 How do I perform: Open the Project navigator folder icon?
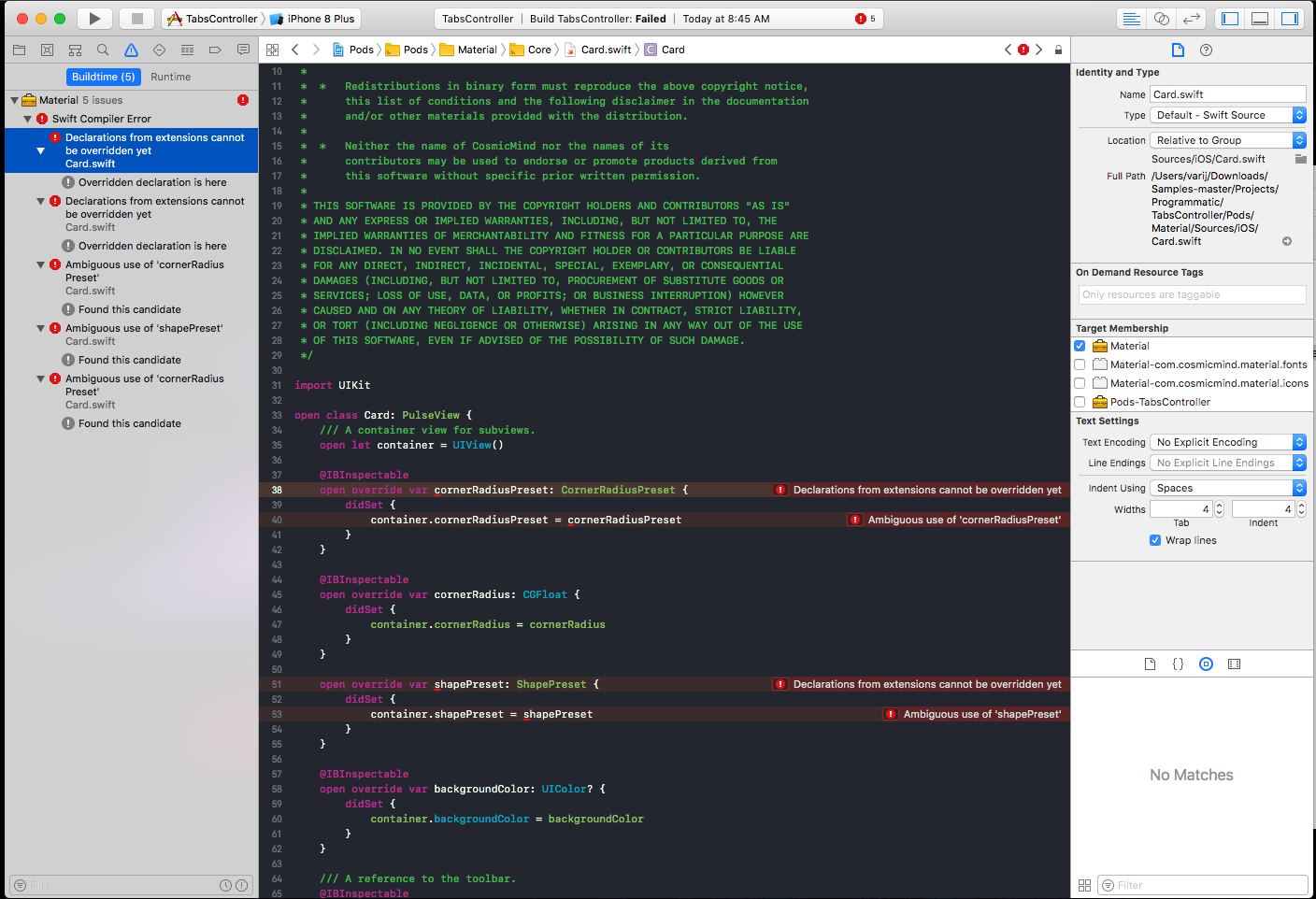19,50
